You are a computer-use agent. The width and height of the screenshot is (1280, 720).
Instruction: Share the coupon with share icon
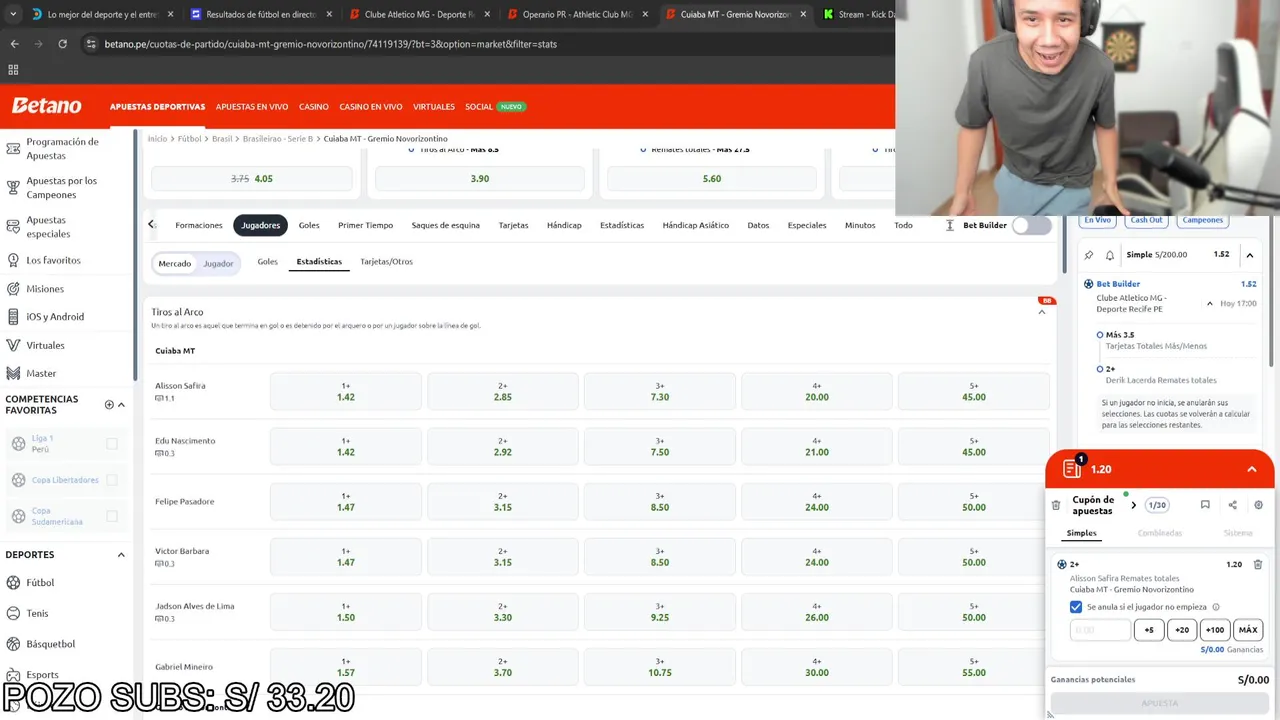pos(1232,505)
